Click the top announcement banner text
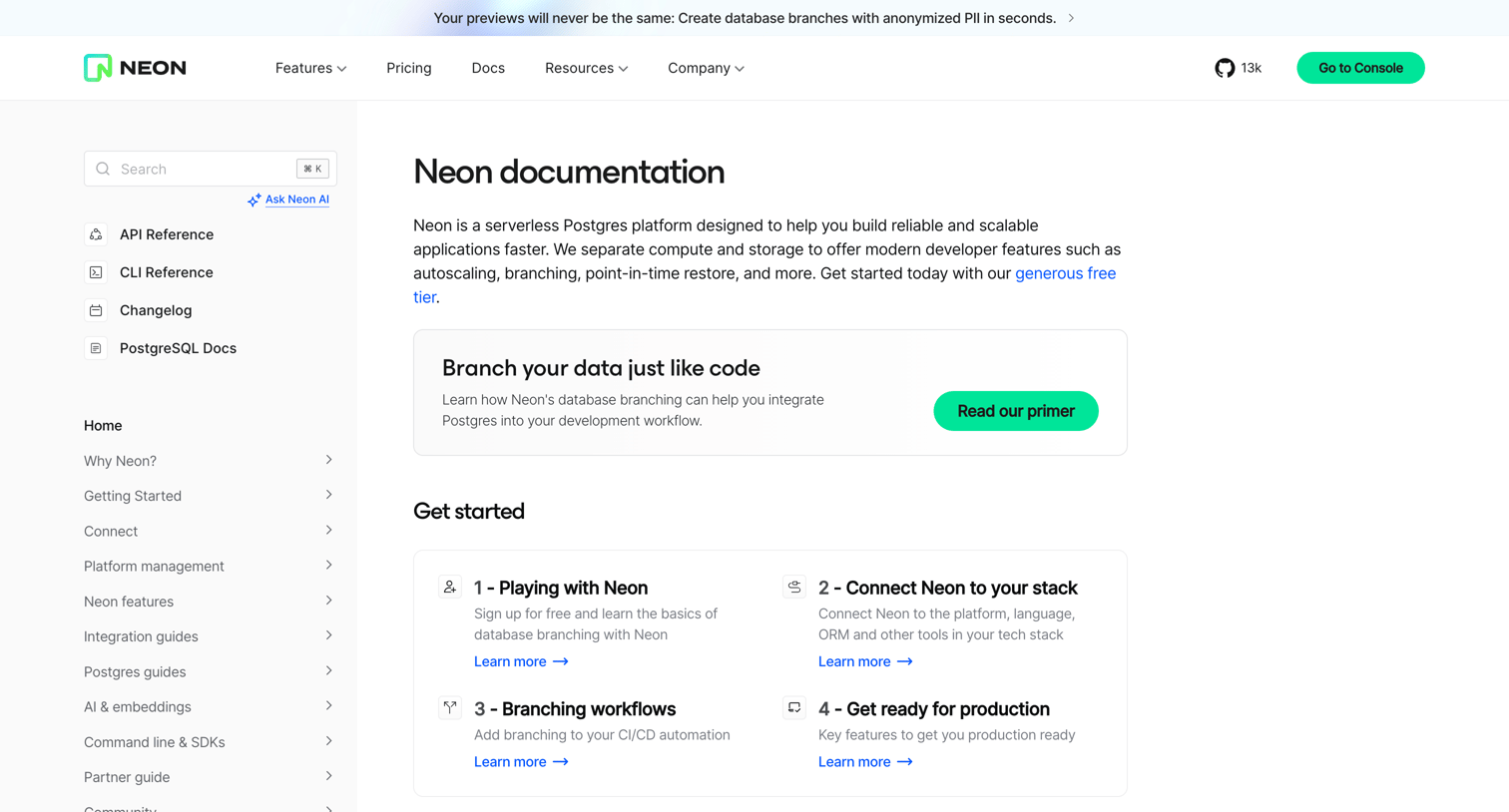This screenshot has width=1509, height=812. coord(745,18)
